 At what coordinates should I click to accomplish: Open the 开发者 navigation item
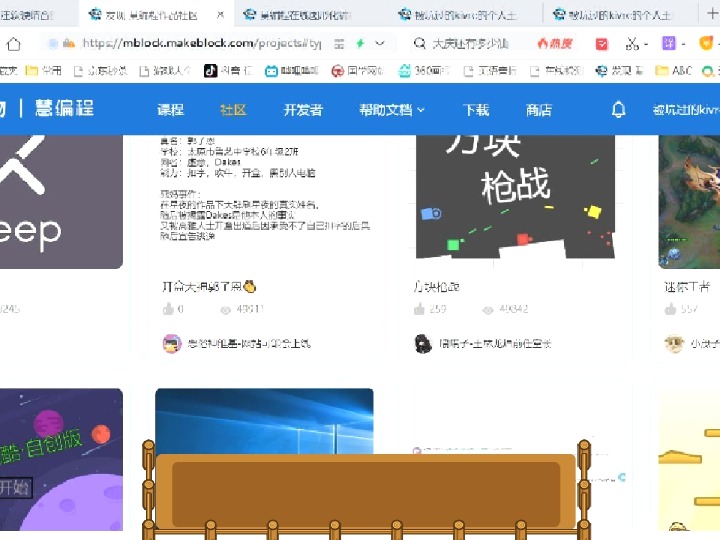[x=303, y=110]
